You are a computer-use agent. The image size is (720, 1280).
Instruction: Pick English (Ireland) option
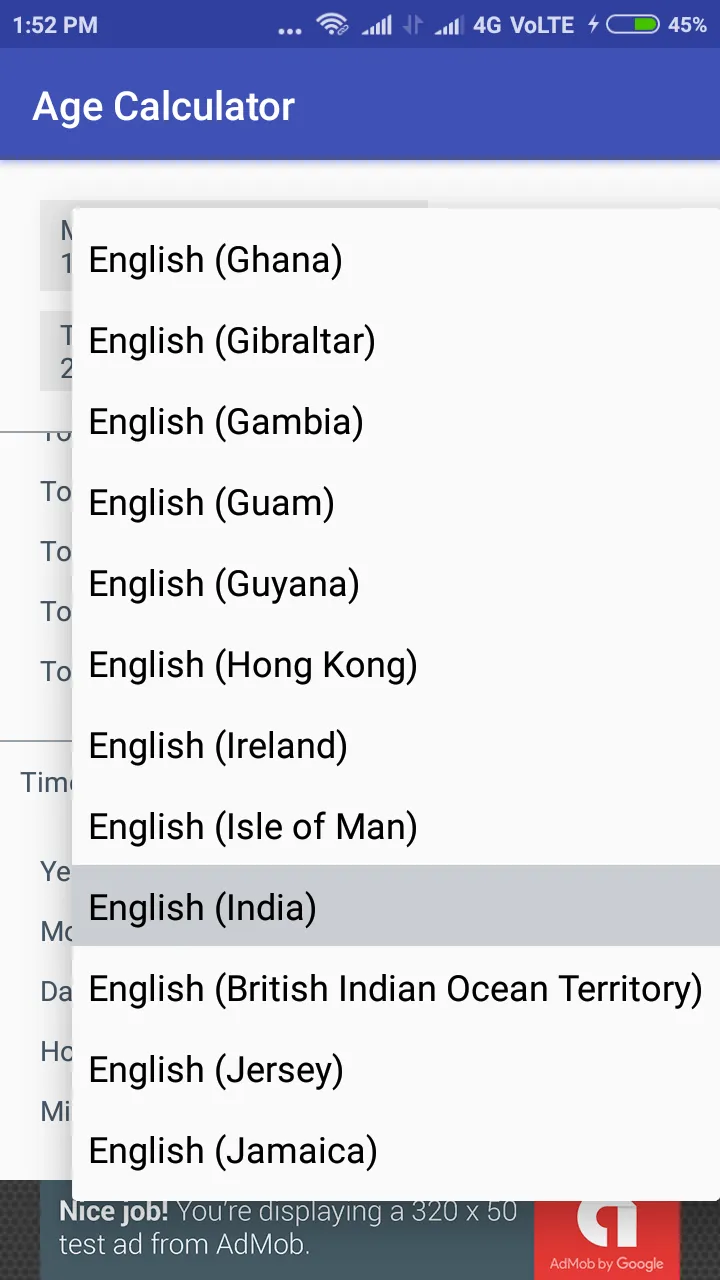tap(396, 746)
